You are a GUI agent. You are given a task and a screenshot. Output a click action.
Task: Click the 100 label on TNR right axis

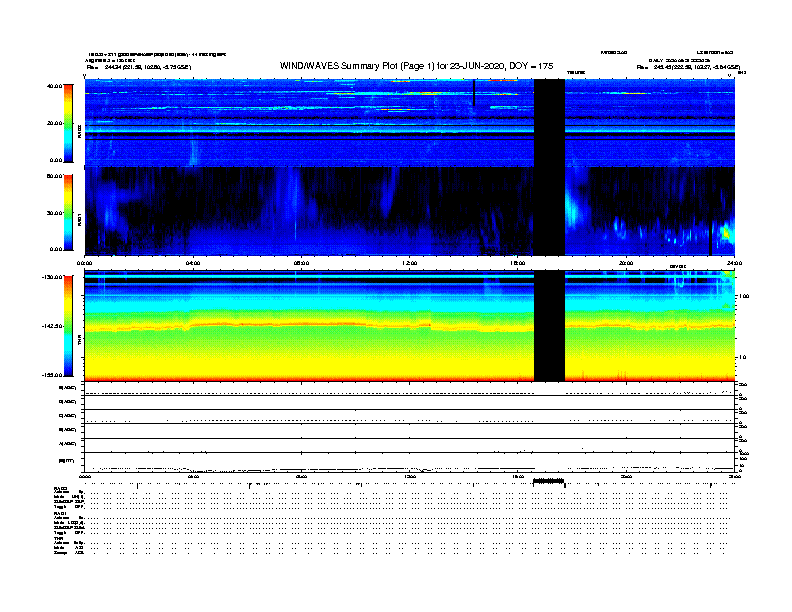[744, 296]
